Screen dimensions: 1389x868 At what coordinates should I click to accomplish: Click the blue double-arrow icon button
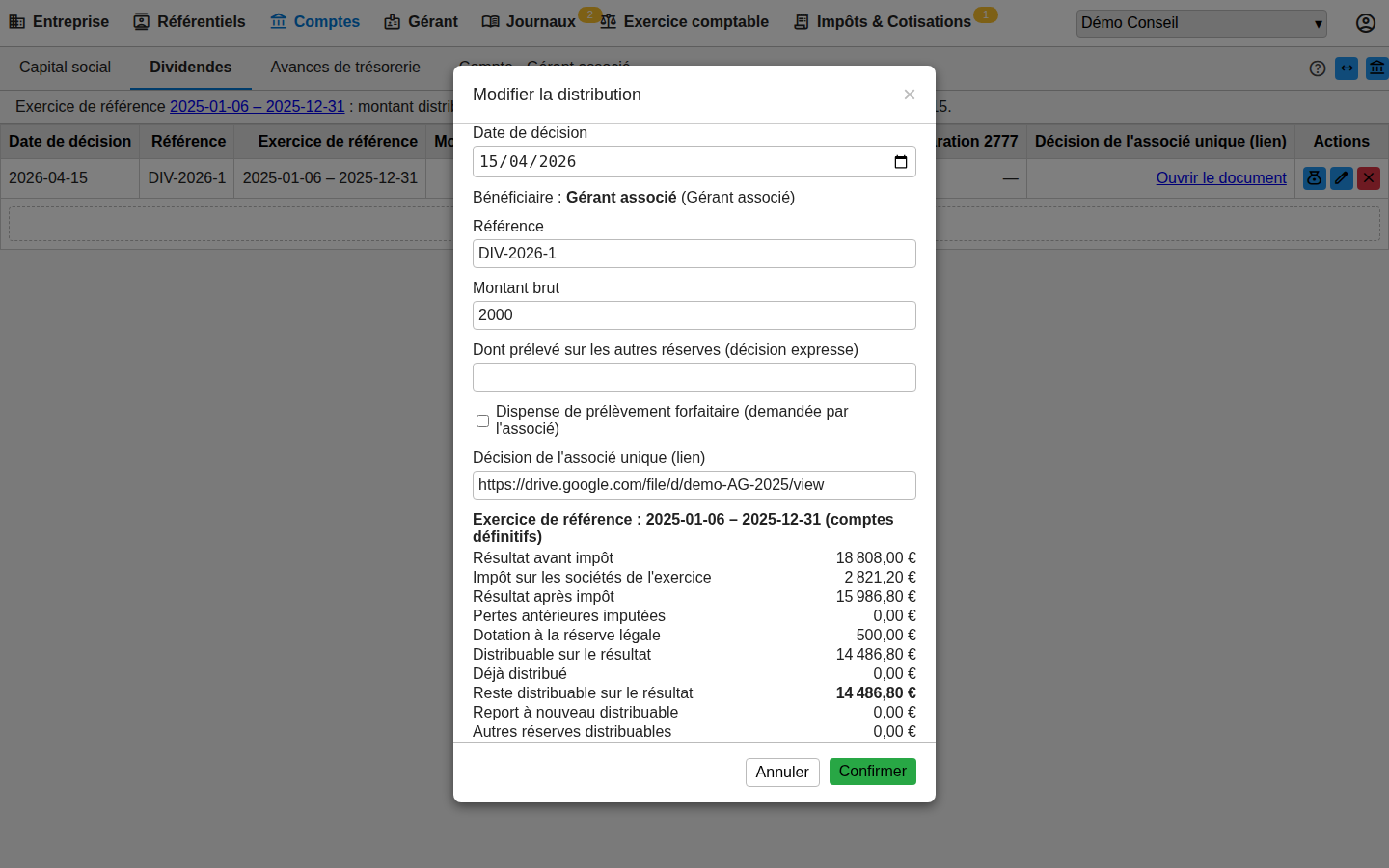click(x=1347, y=68)
